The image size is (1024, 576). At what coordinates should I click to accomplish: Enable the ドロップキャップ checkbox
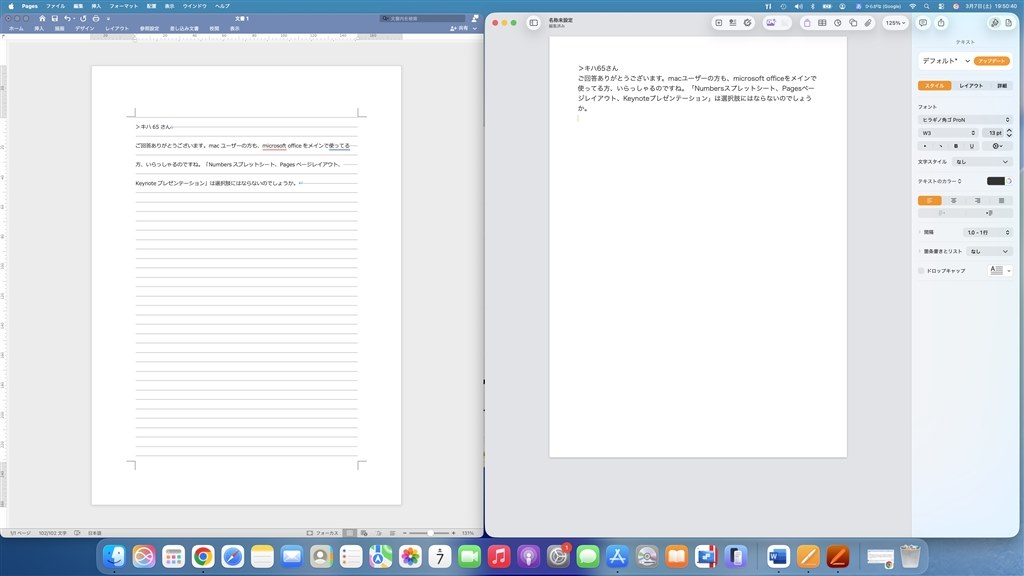click(921, 270)
